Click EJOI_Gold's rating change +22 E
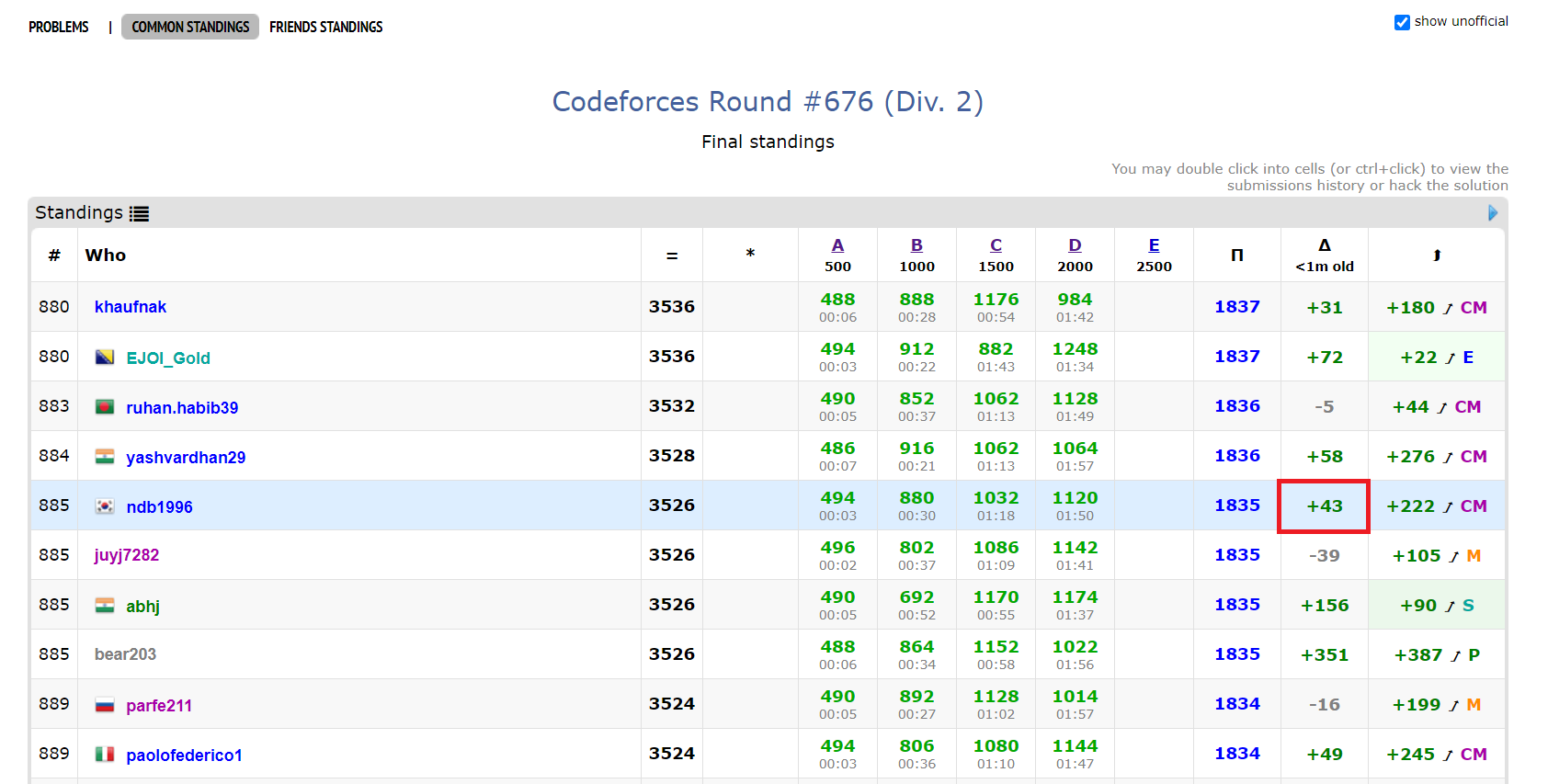This screenshot has height=784, width=1548. click(x=1437, y=358)
